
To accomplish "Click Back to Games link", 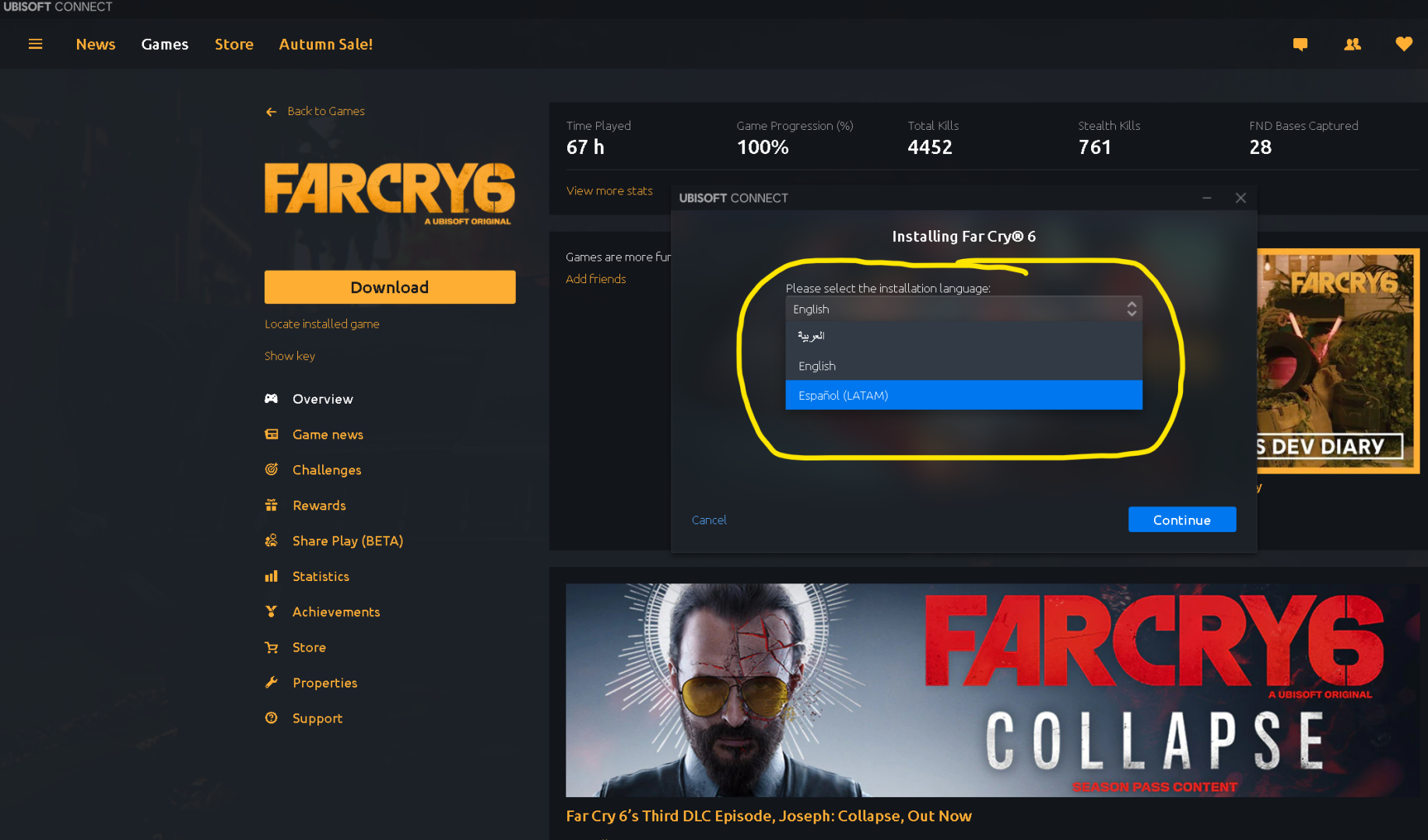I will (x=326, y=111).
